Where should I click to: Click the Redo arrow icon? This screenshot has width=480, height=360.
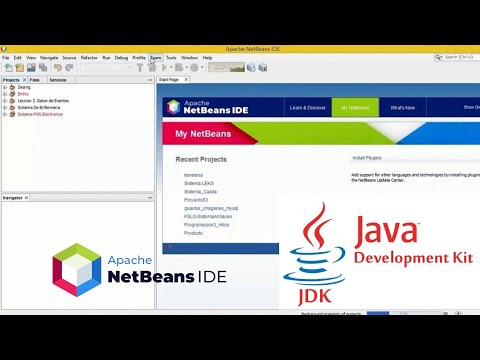click(x=69, y=68)
